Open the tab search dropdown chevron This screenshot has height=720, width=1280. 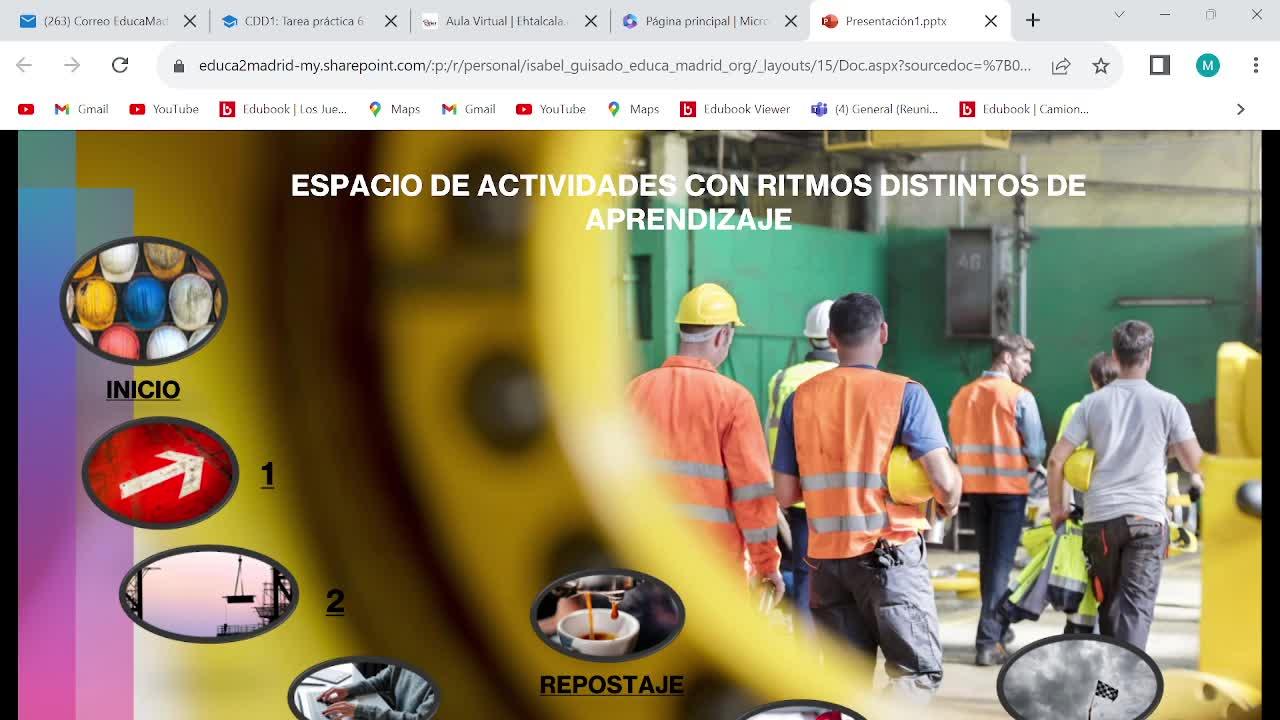(1119, 14)
